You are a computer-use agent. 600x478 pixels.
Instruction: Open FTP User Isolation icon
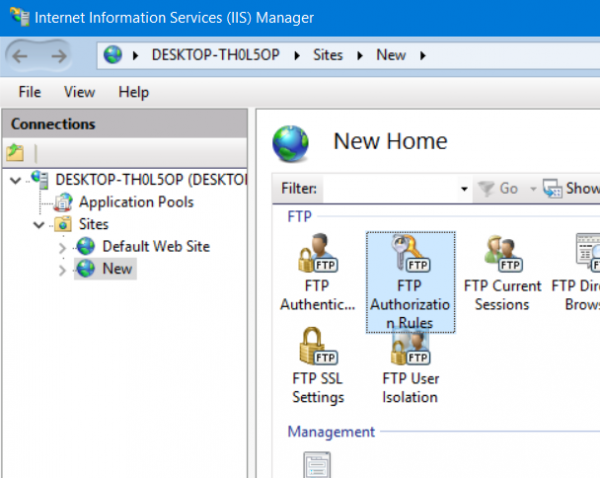coord(409,349)
